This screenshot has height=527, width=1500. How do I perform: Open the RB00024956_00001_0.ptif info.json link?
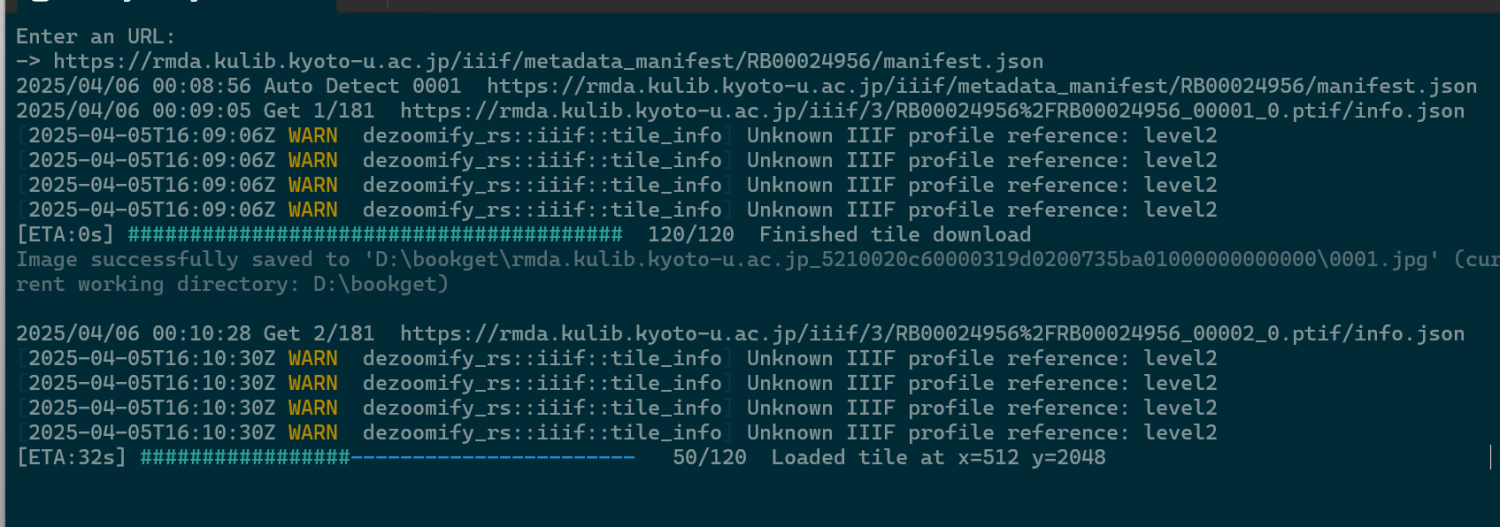click(932, 111)
